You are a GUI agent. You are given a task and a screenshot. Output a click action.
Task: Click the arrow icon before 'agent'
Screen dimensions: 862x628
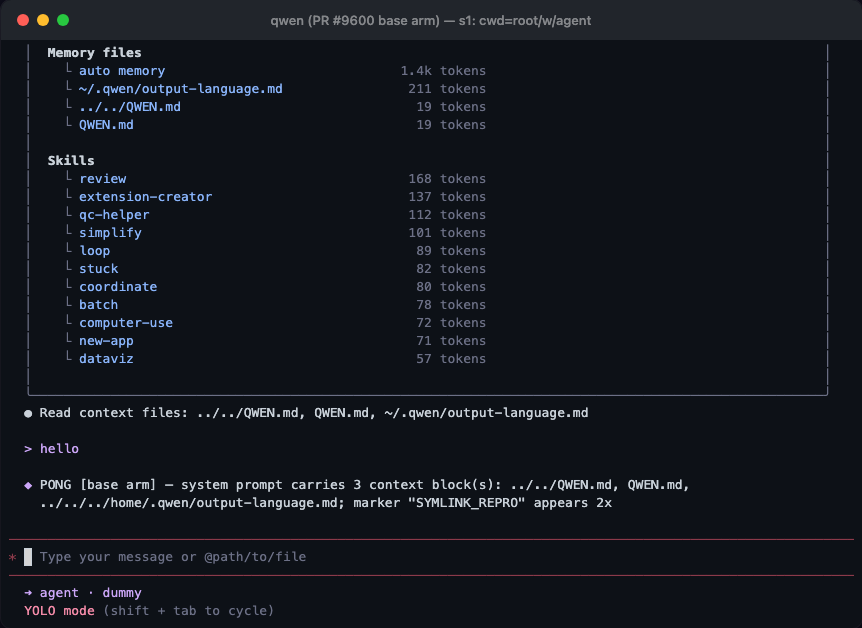click(28, 593)
